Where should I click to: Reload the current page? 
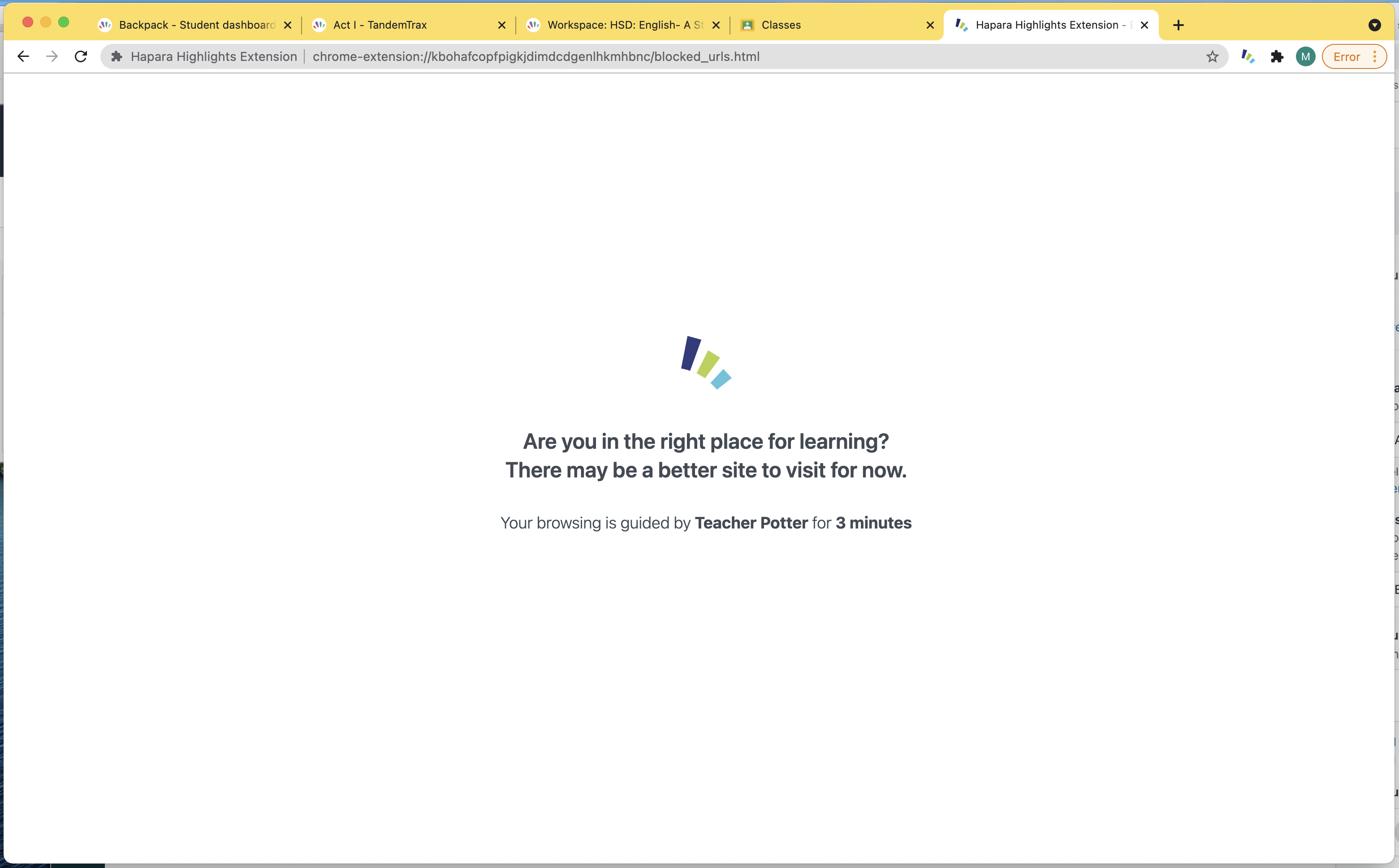click(81, 56)
